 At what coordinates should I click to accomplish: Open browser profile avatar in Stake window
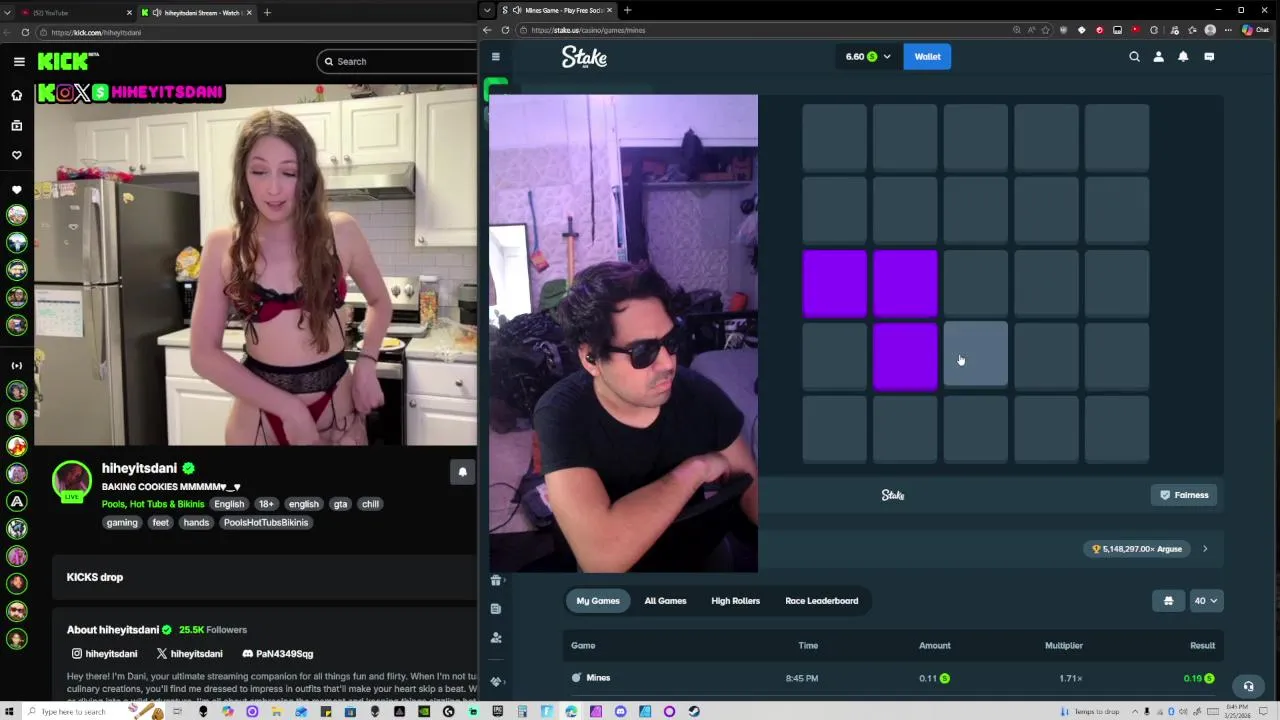pos(1210,30)
